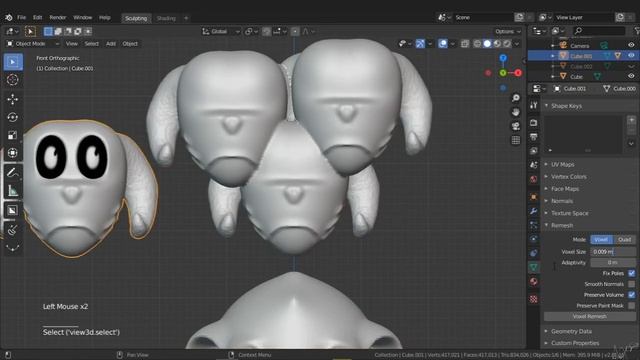The image size is (640, 360).
Task: Open the Render menu
Action: pyautogui.click(x=58, y=18)
